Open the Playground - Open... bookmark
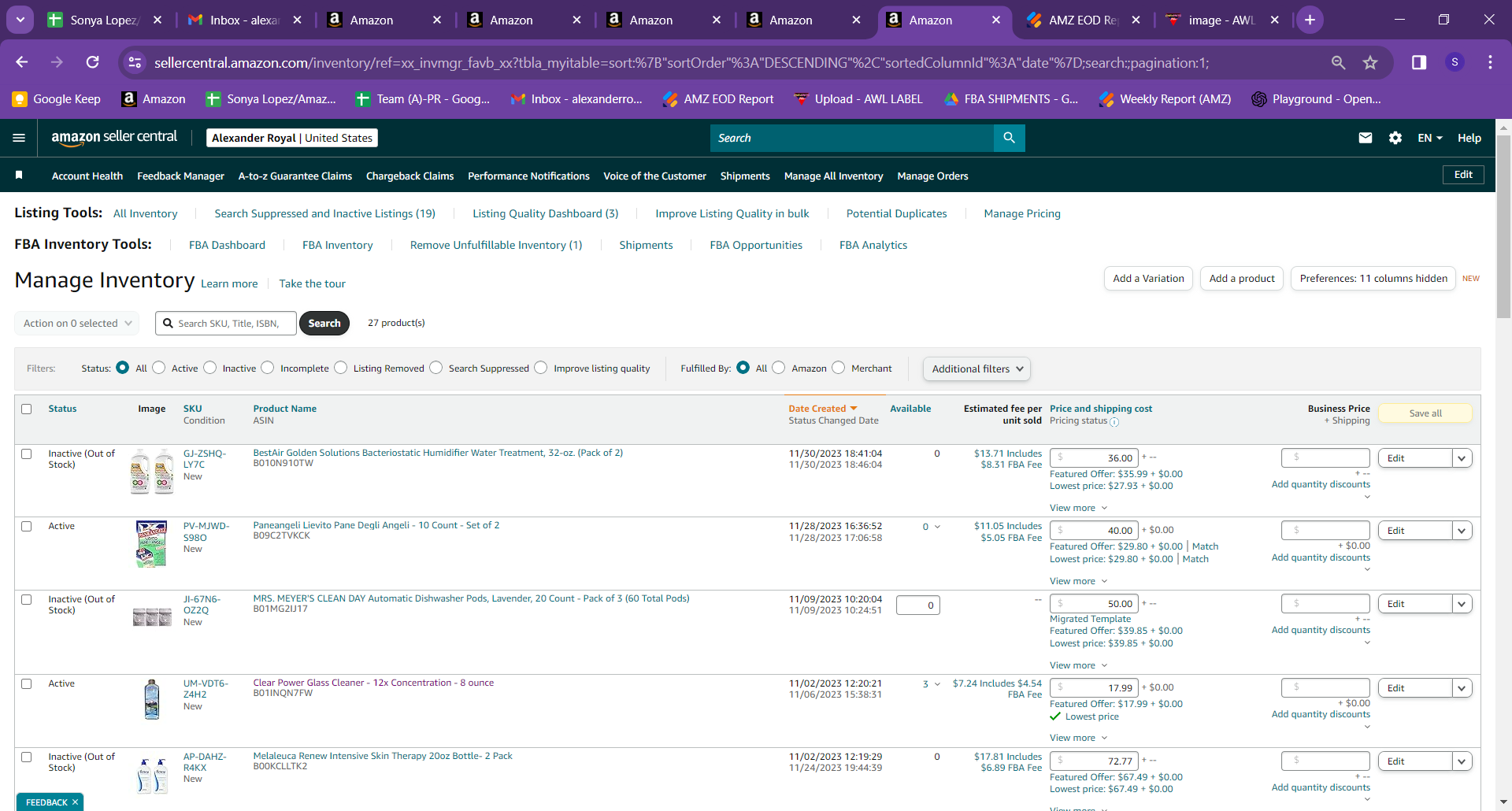The height and width of the screenshot is (811, 1512). (x=1316, y=98)
